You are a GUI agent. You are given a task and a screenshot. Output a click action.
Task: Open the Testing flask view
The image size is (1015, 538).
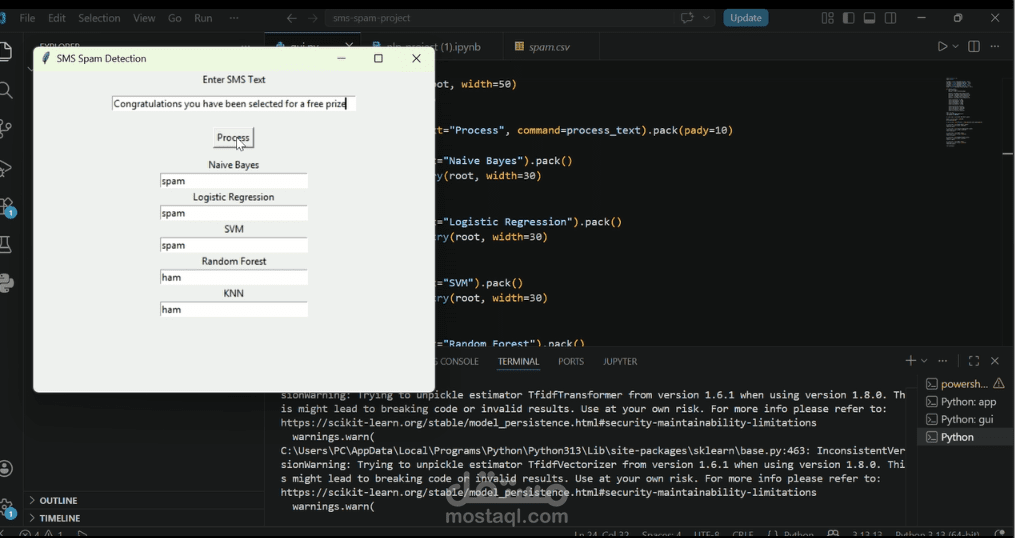6,245
